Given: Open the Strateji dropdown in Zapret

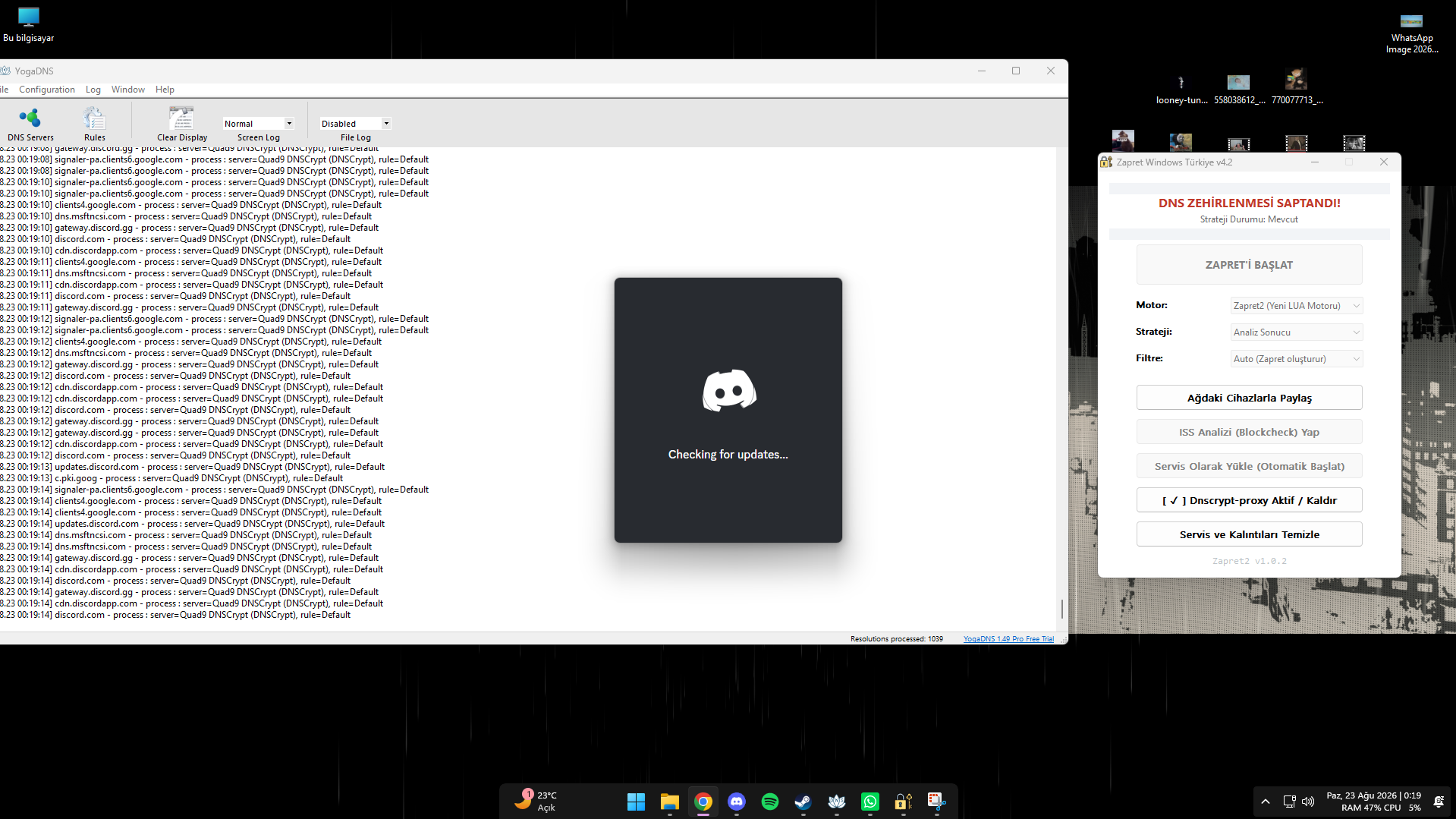Looking at the screenshot, I should tap(1297, 332).
